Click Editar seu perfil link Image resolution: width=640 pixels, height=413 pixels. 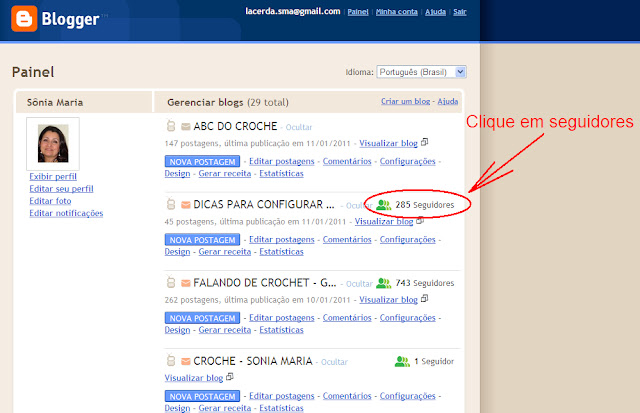point(61,189)
